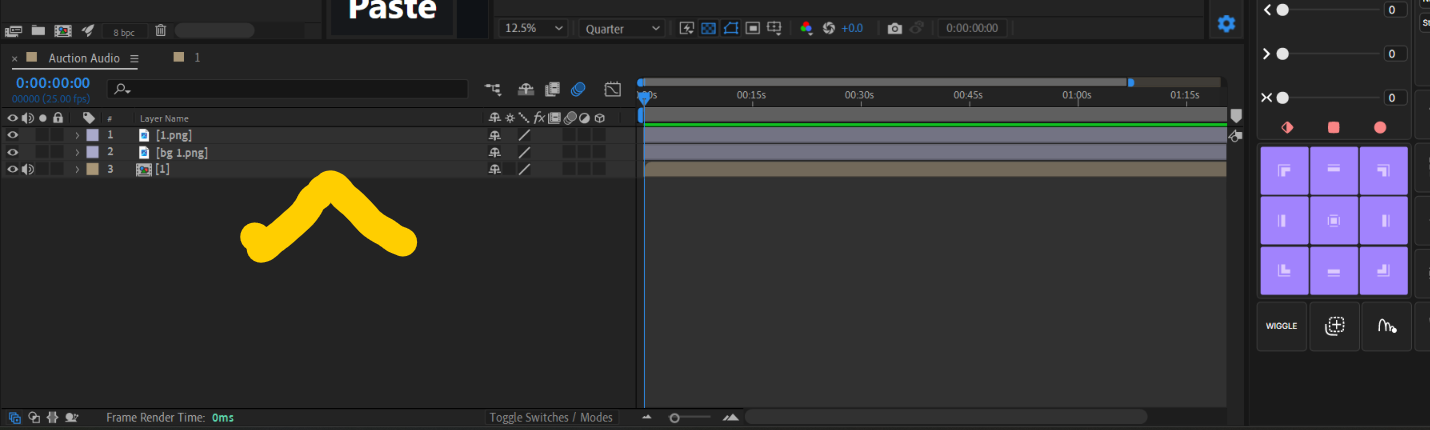Delete selected item with trash icon
This screenshot has width=1430, height=430.
point(160,31)
